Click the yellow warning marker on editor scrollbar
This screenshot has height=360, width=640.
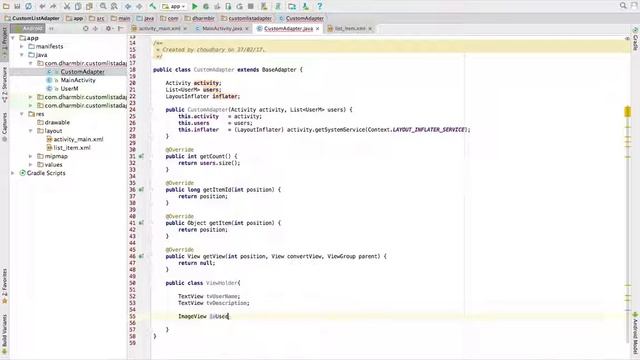click(628, 111)
